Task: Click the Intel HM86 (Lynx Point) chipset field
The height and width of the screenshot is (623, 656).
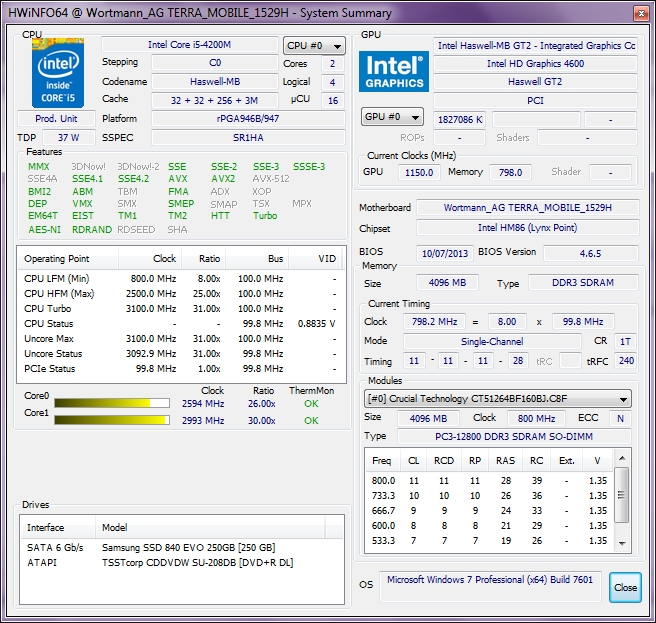Action: (528, 228)
